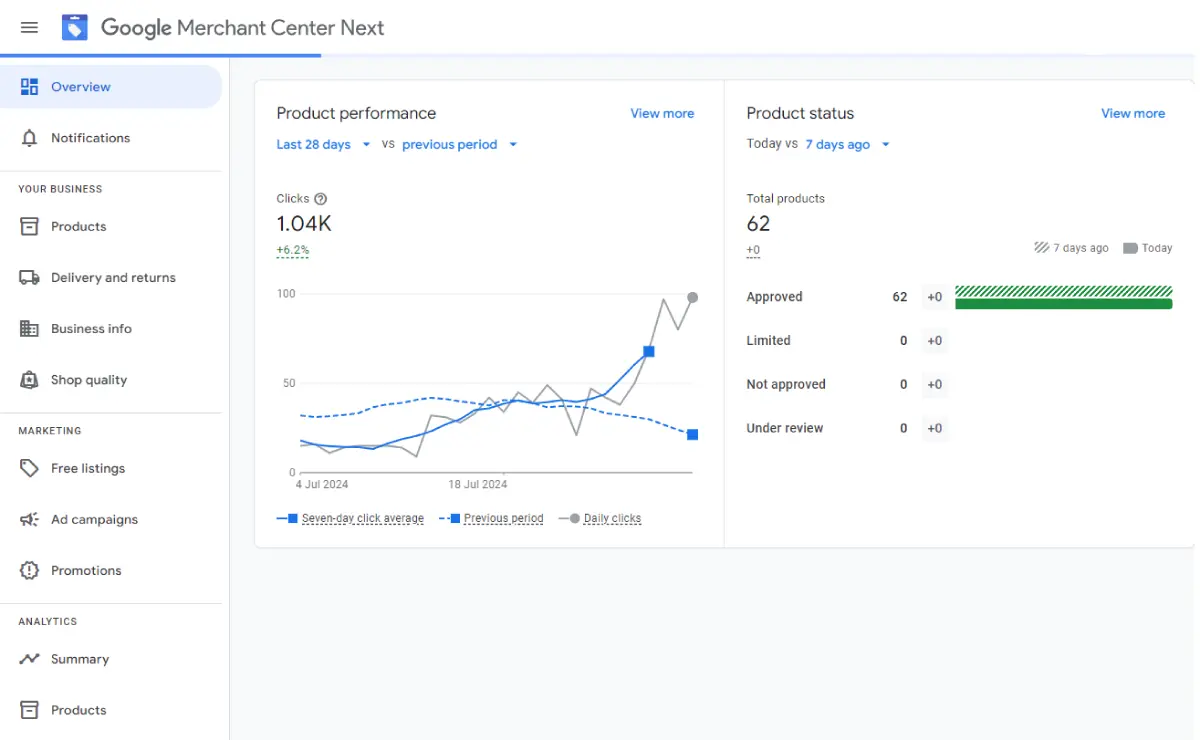Toggle Previous period legend series
Screen dimensions: 1200x740
[492, 519]
